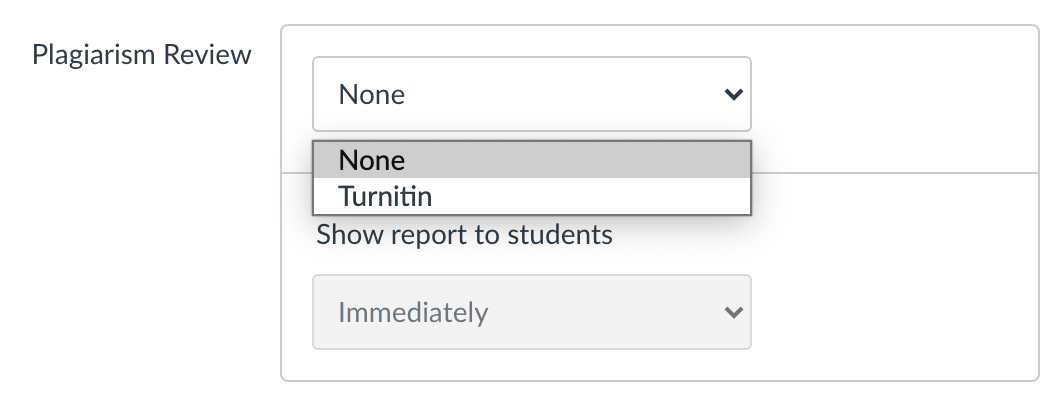
Task: Click the divider line inside the plagiarism panel
Action: (x=894, y=173)
